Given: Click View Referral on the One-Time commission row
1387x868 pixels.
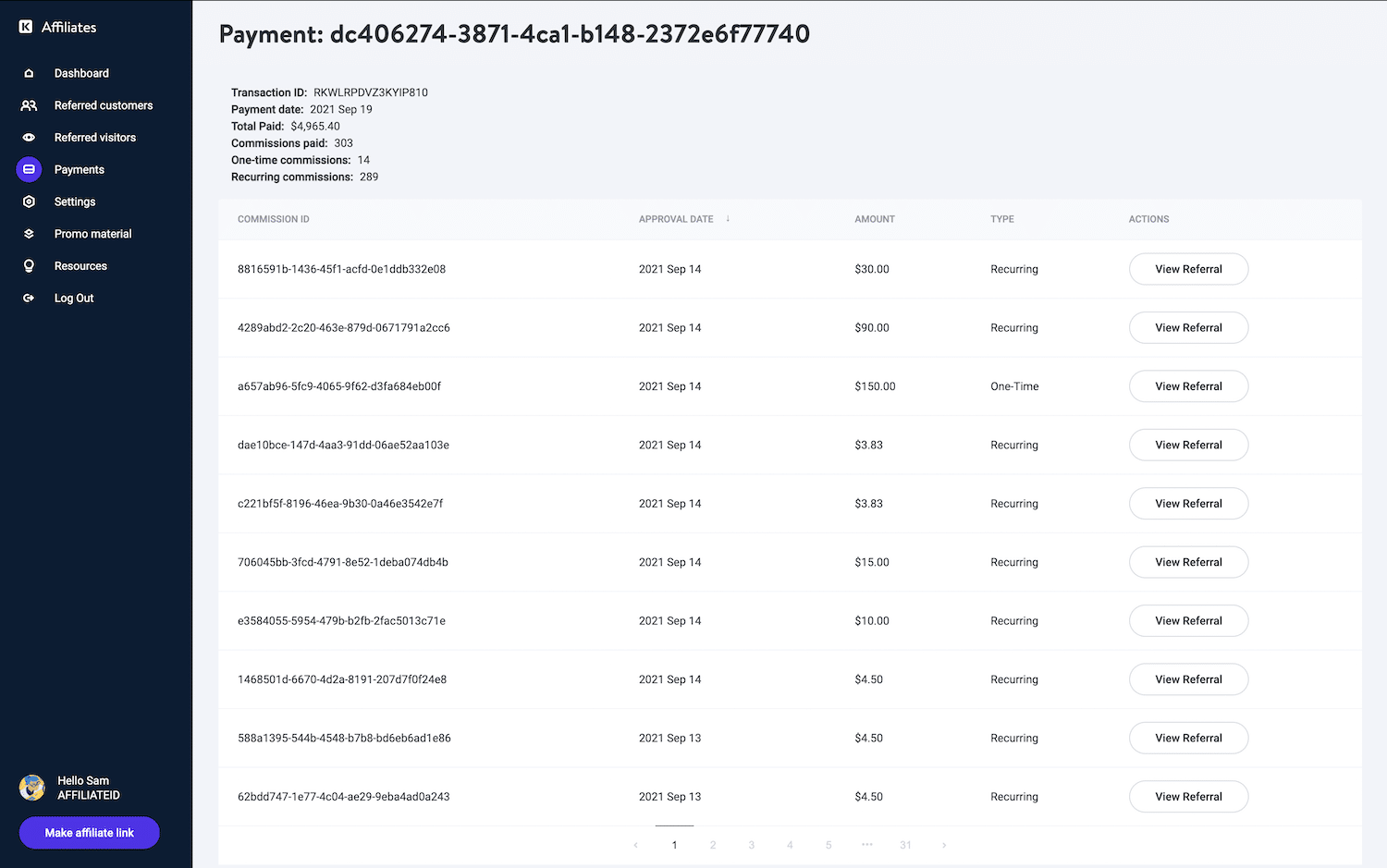Looking at the screenshot, I should pos(1188,385).
